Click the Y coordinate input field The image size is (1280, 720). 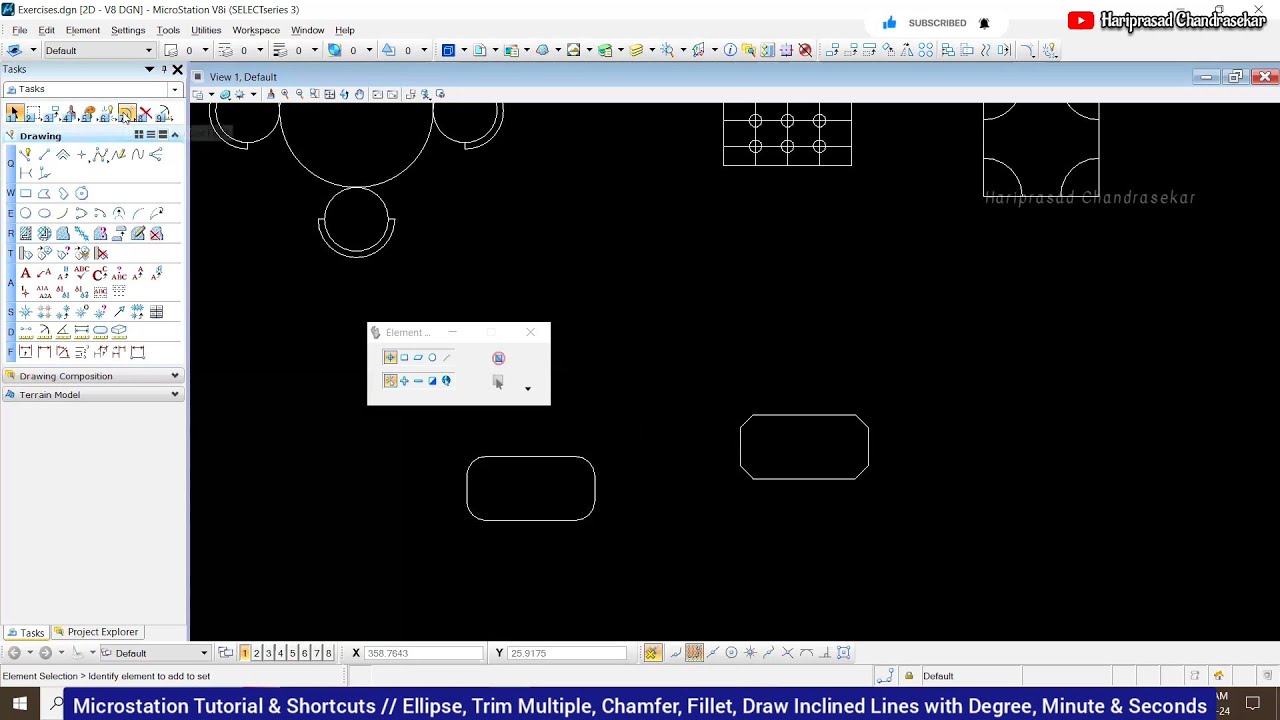tap(567, 653)
